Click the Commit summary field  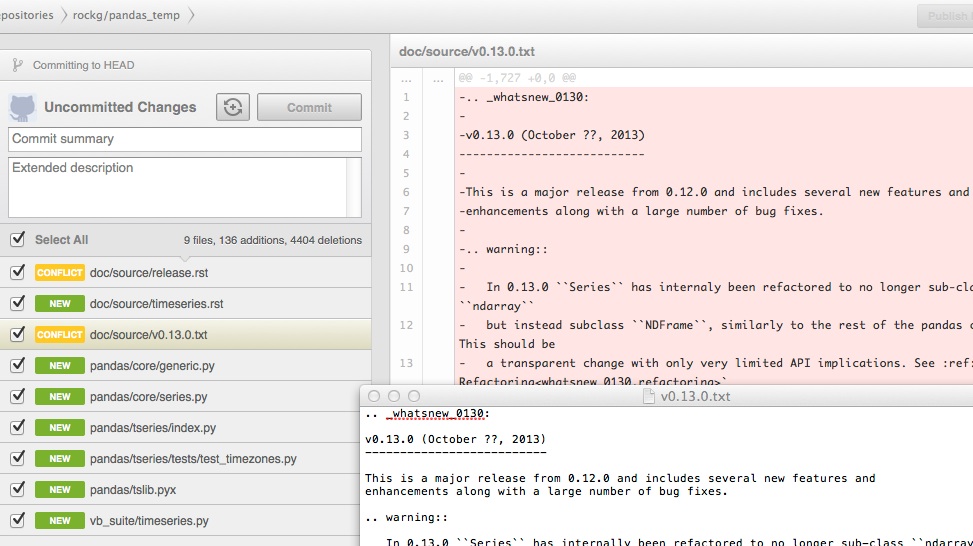coord(185,139)
